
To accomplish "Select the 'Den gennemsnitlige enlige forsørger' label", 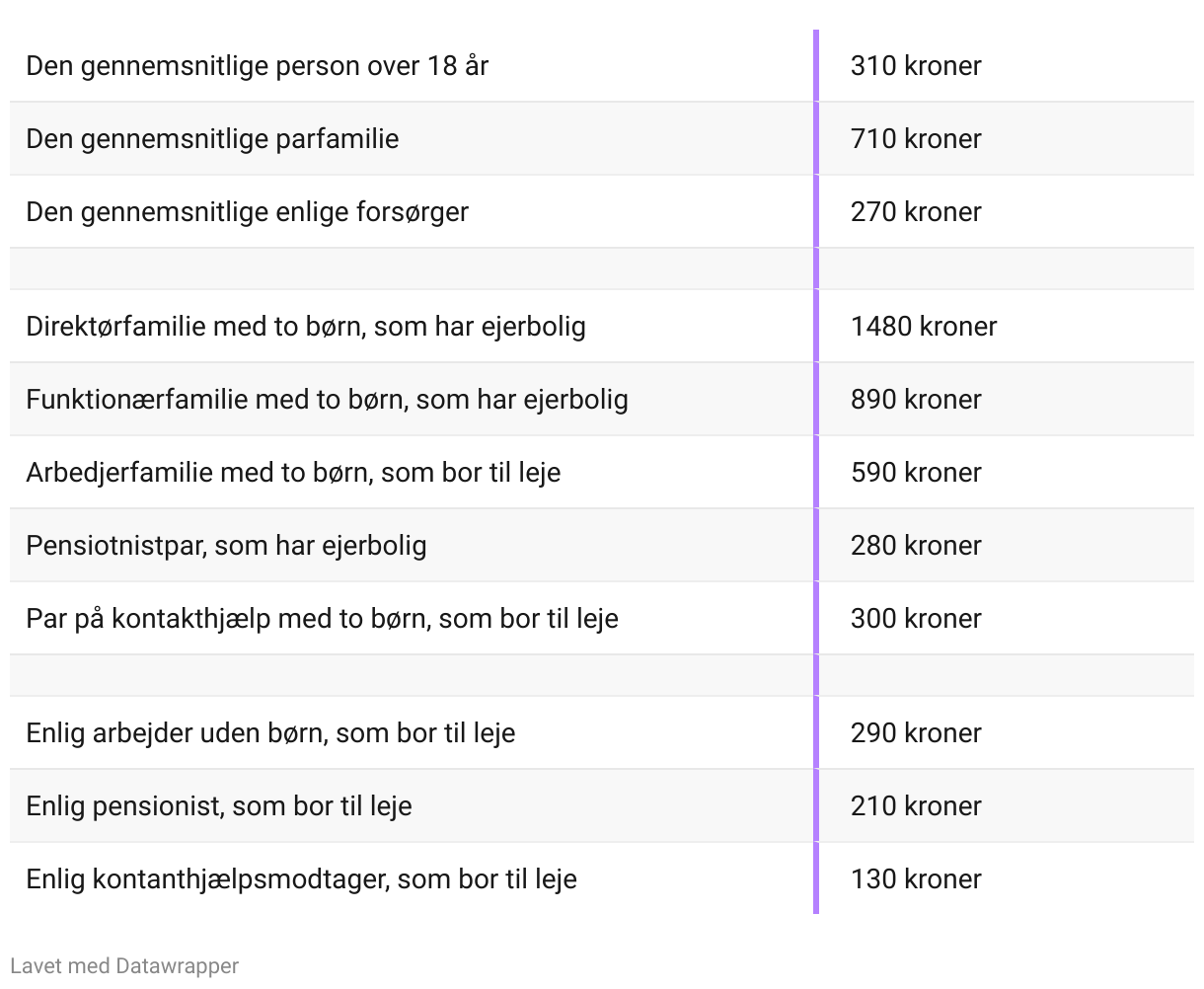I will [247, 212].
